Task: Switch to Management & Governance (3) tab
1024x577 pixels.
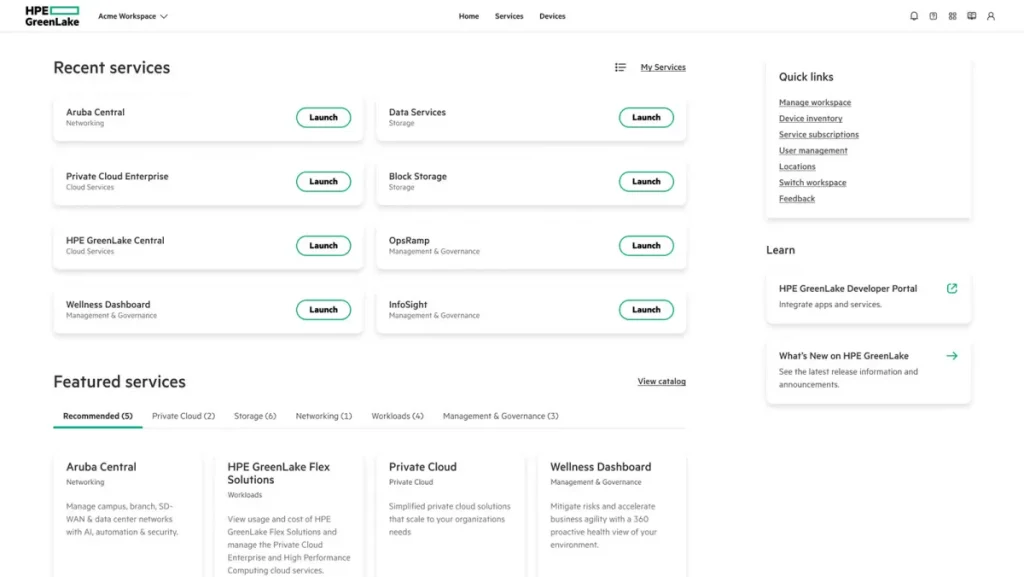Action: pyautogui.click(x=500, y=416)
